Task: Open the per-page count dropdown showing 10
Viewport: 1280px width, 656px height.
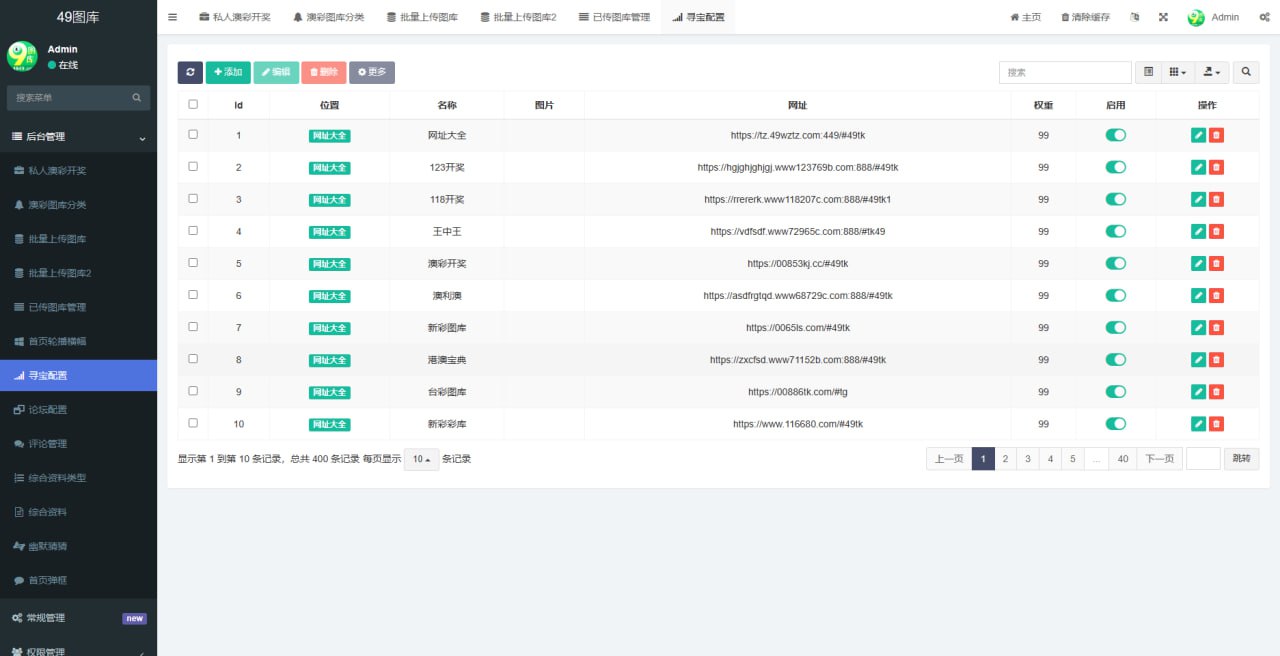Action: click(420, 458)
